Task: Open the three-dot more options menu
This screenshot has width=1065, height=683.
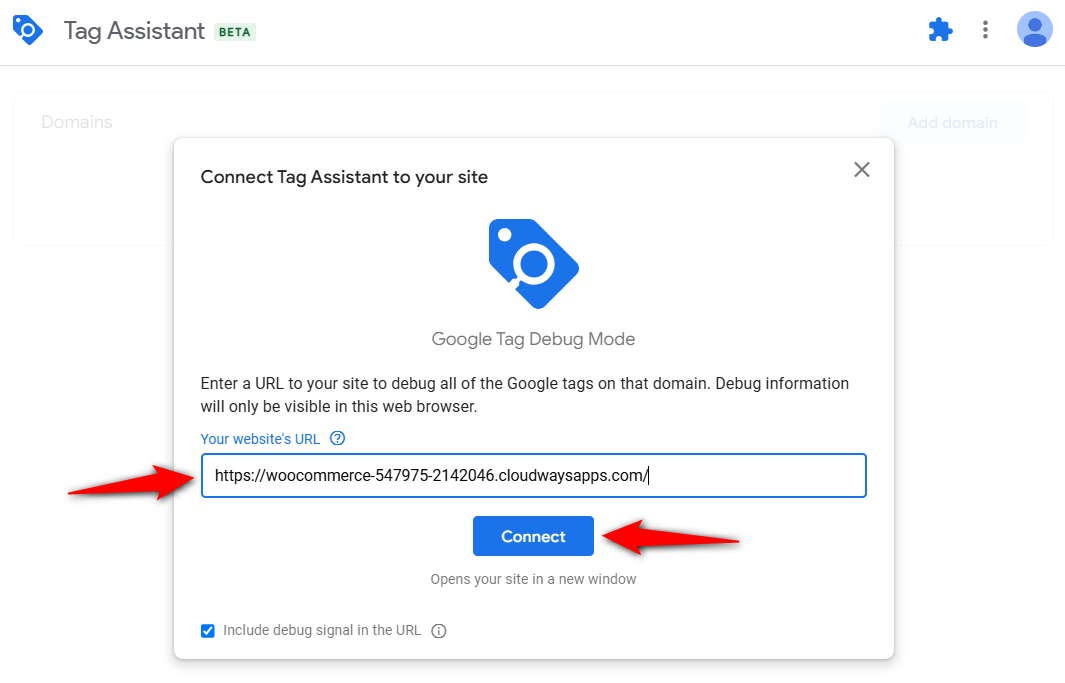Action: (985, 30)
